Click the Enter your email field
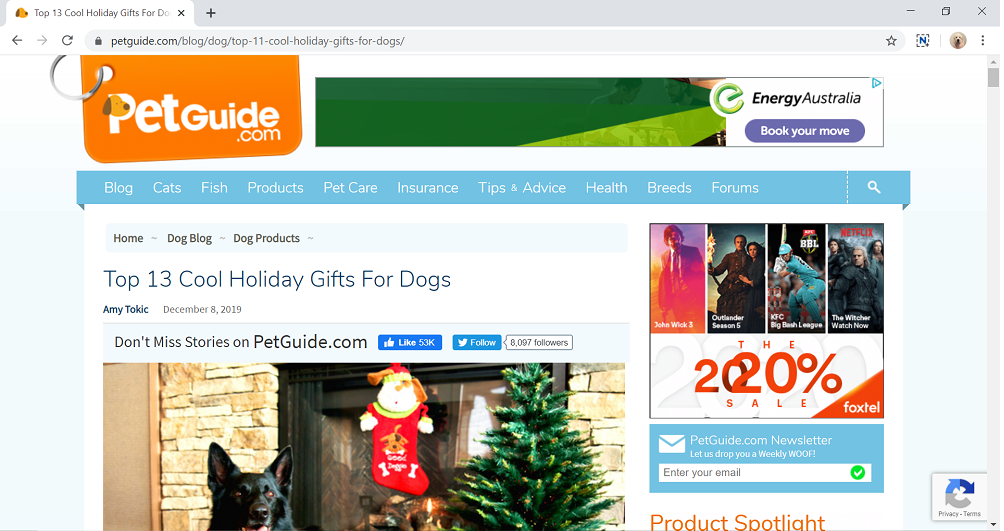 tap(754, 473)
